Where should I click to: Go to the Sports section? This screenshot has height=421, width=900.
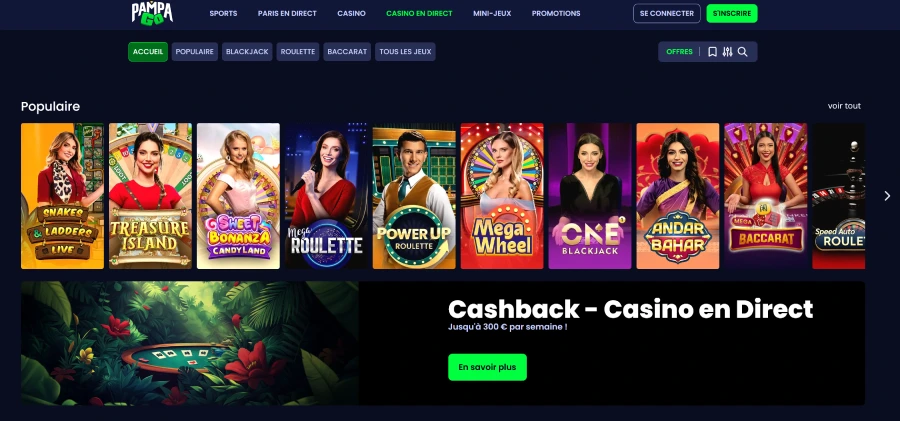pos(223,13)
